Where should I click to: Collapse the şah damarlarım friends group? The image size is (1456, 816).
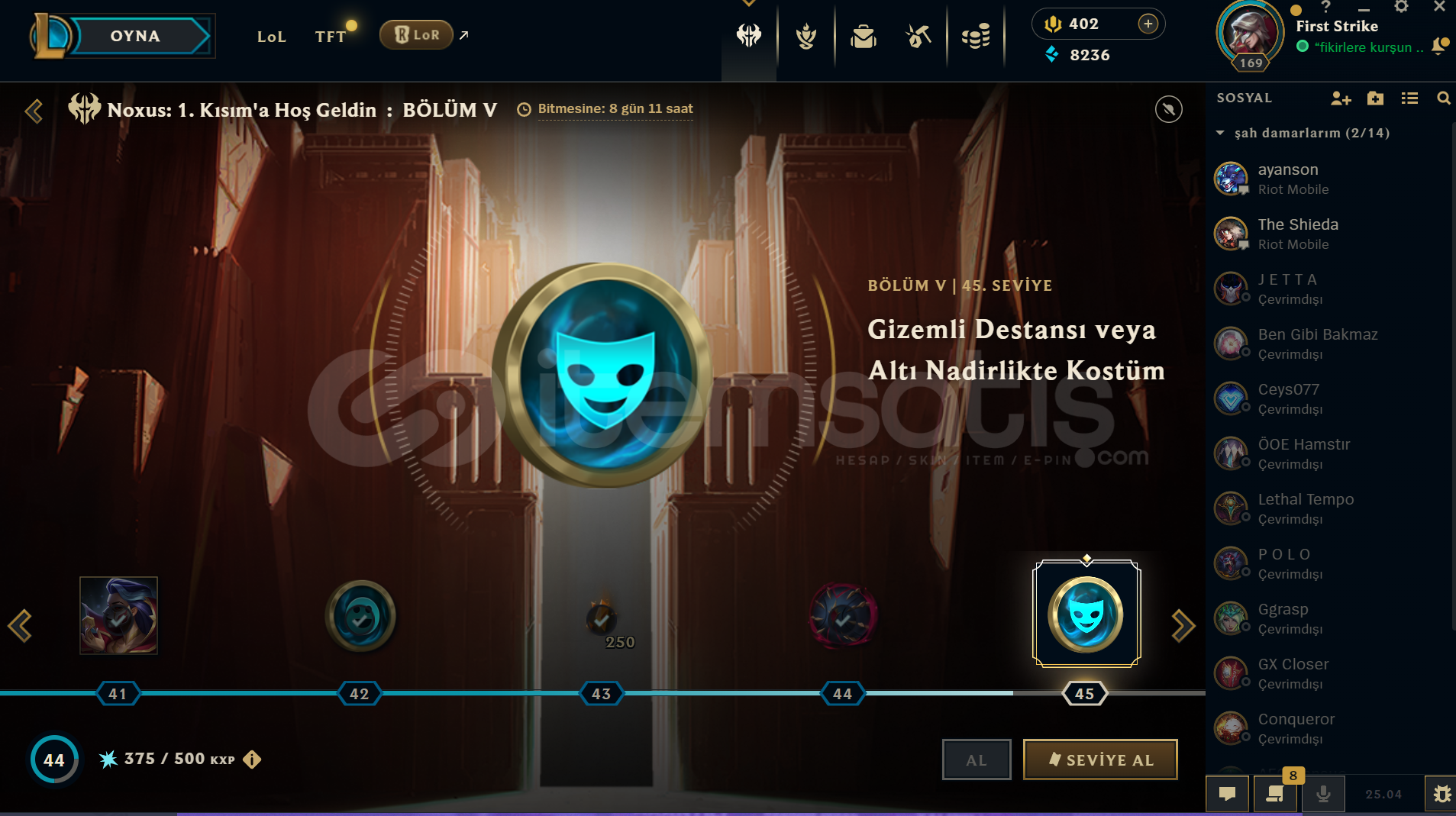(x=1220, y=133)
